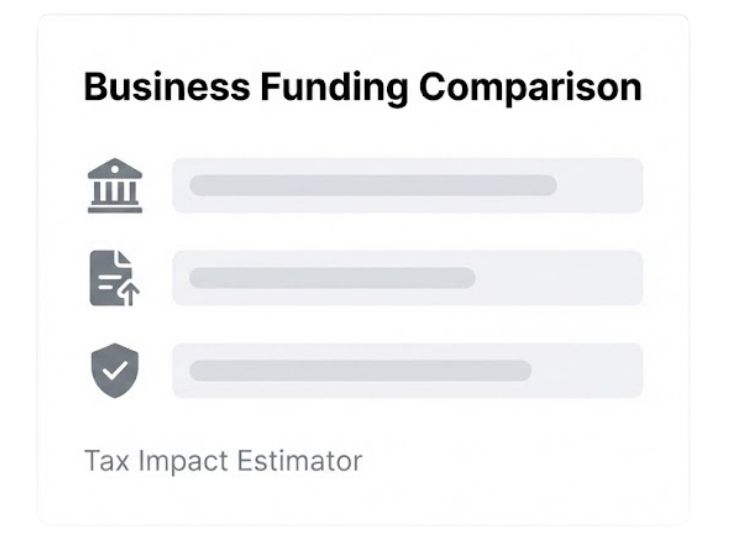Click the bank icon's triangular roof

point(115,167)
